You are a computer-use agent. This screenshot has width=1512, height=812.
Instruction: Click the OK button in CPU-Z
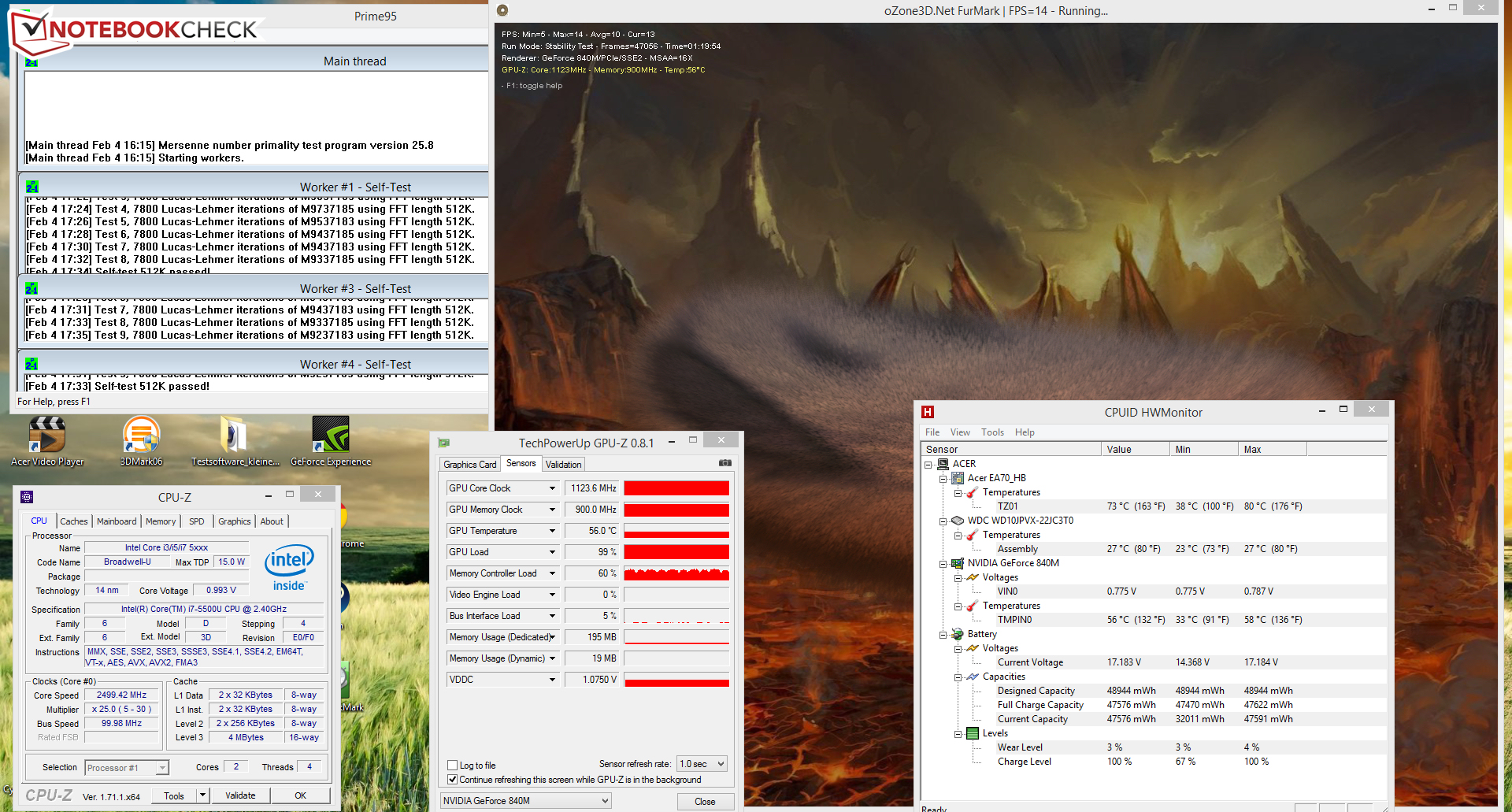(x=300, y=795)
